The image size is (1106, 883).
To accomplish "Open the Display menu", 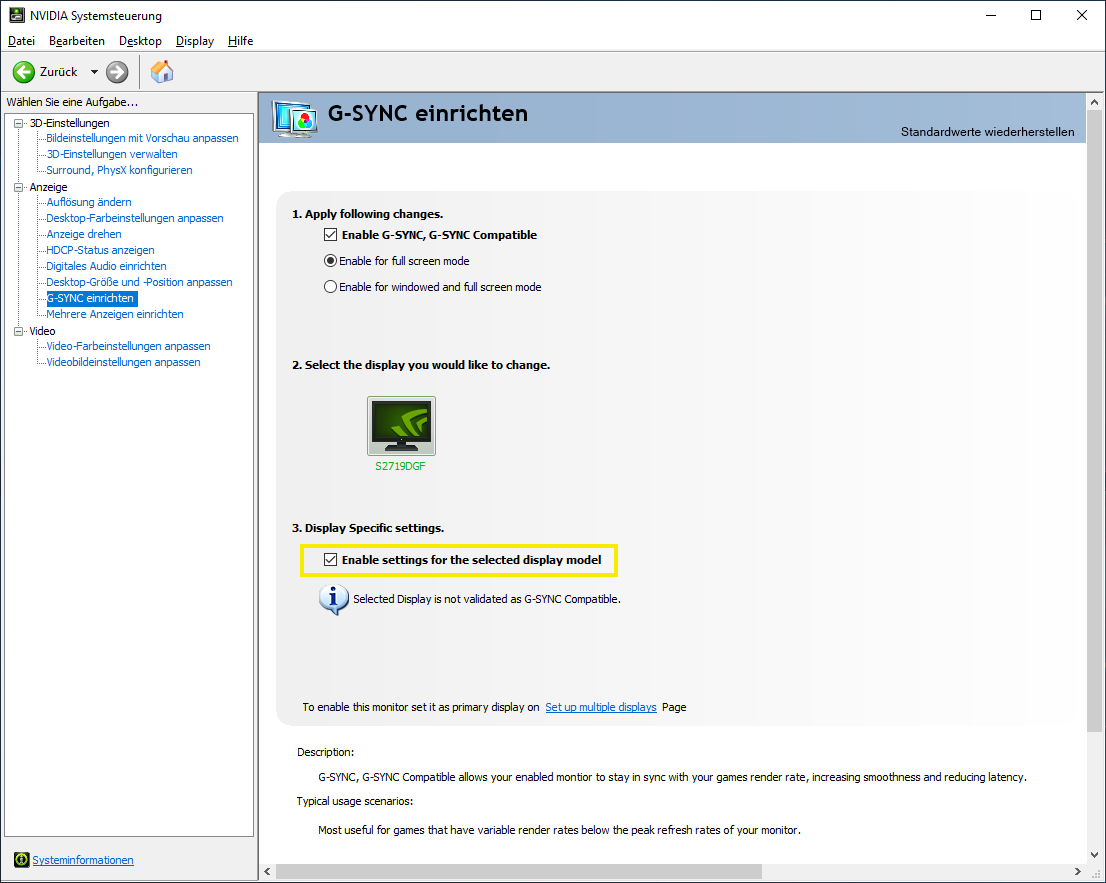I will click(x=195, y=41).
